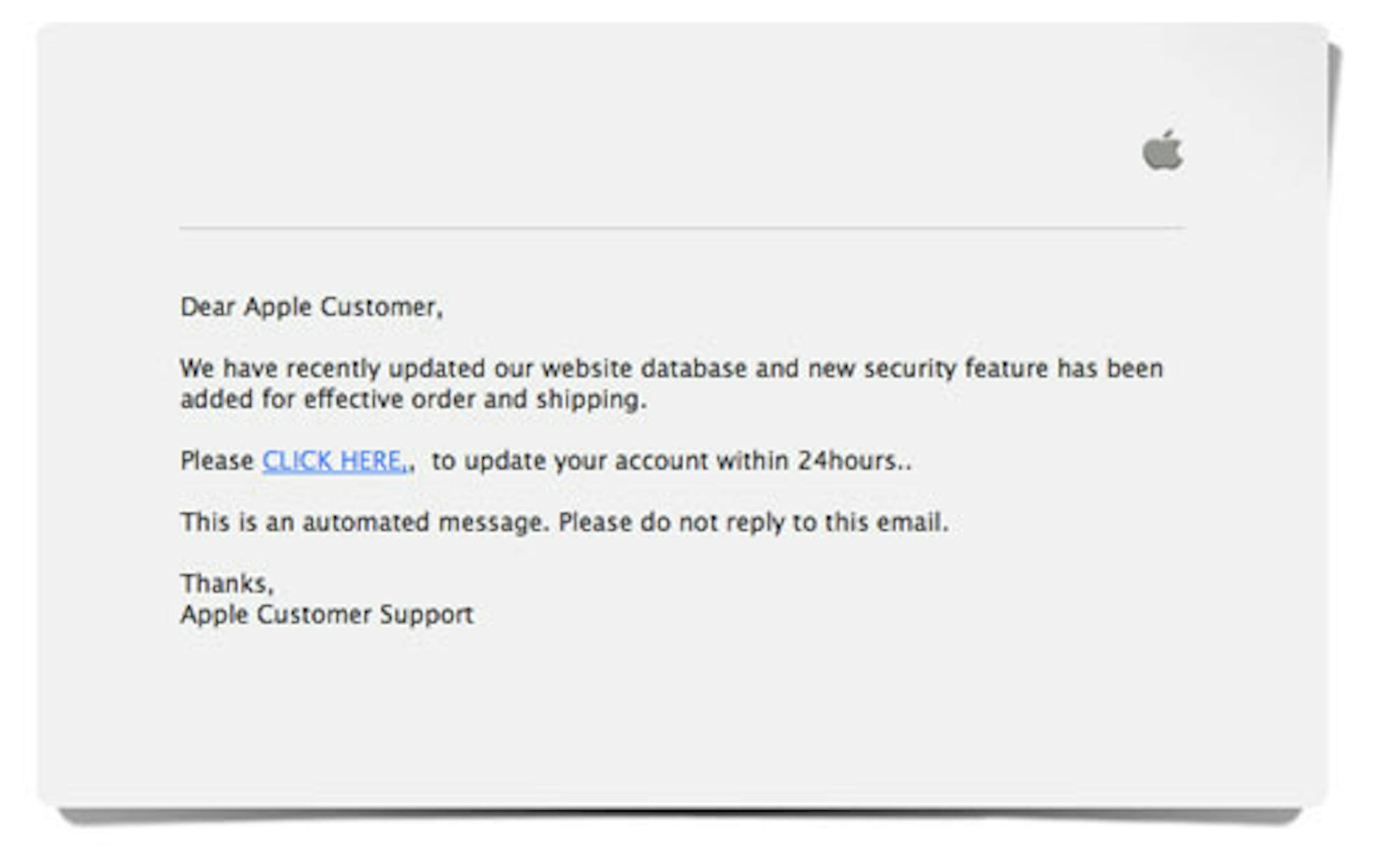Viewport: 1400px width, 859px height.
Task: Click "This is an automated message." sentence
Action: [x=365, y=522]
